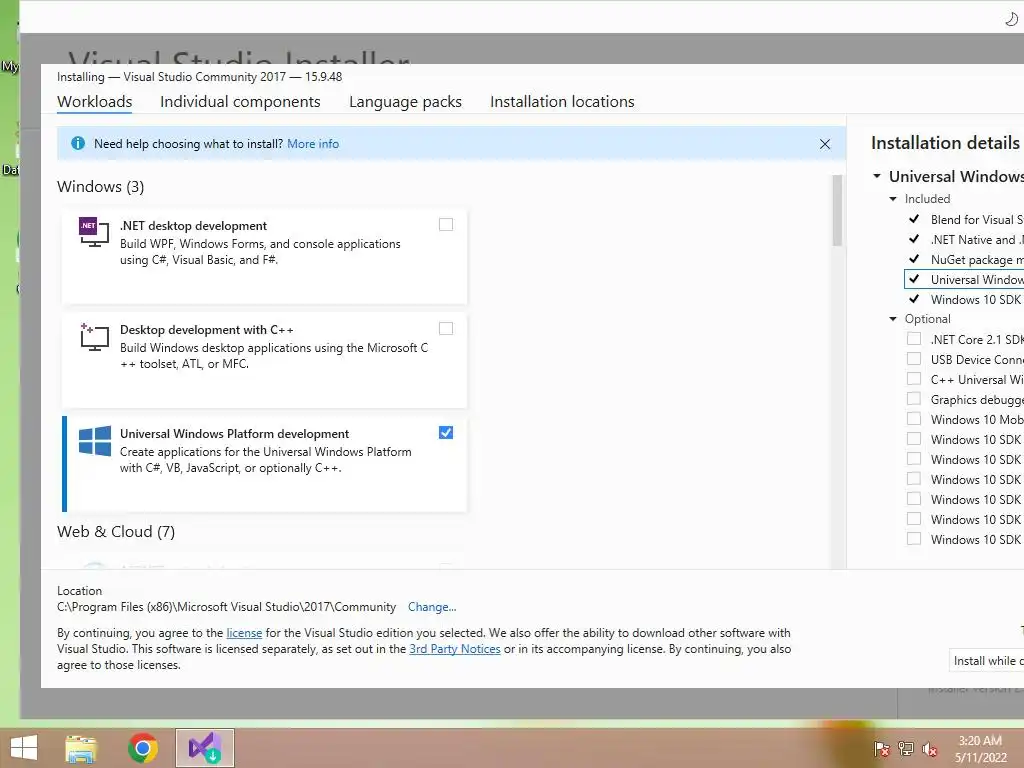Open the 3rd Party Notices link
Image resolution: width=1024 pixels, height=768 pixels.
click(455, 649)
